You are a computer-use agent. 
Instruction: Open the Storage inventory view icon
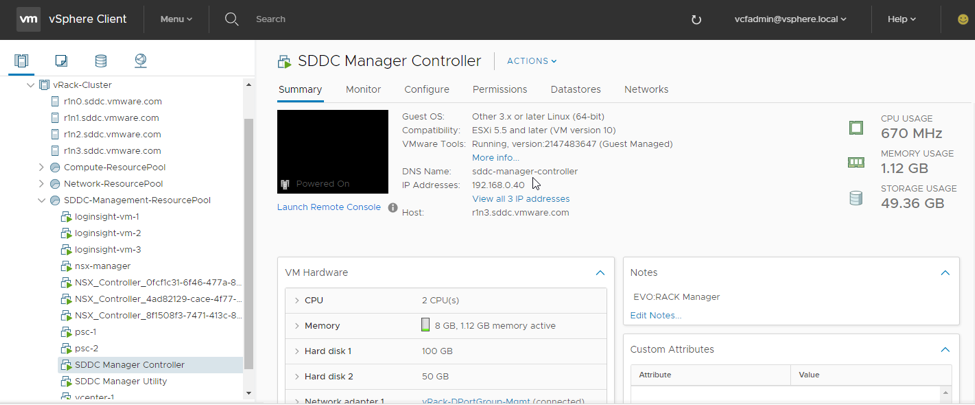pos(100,61)
